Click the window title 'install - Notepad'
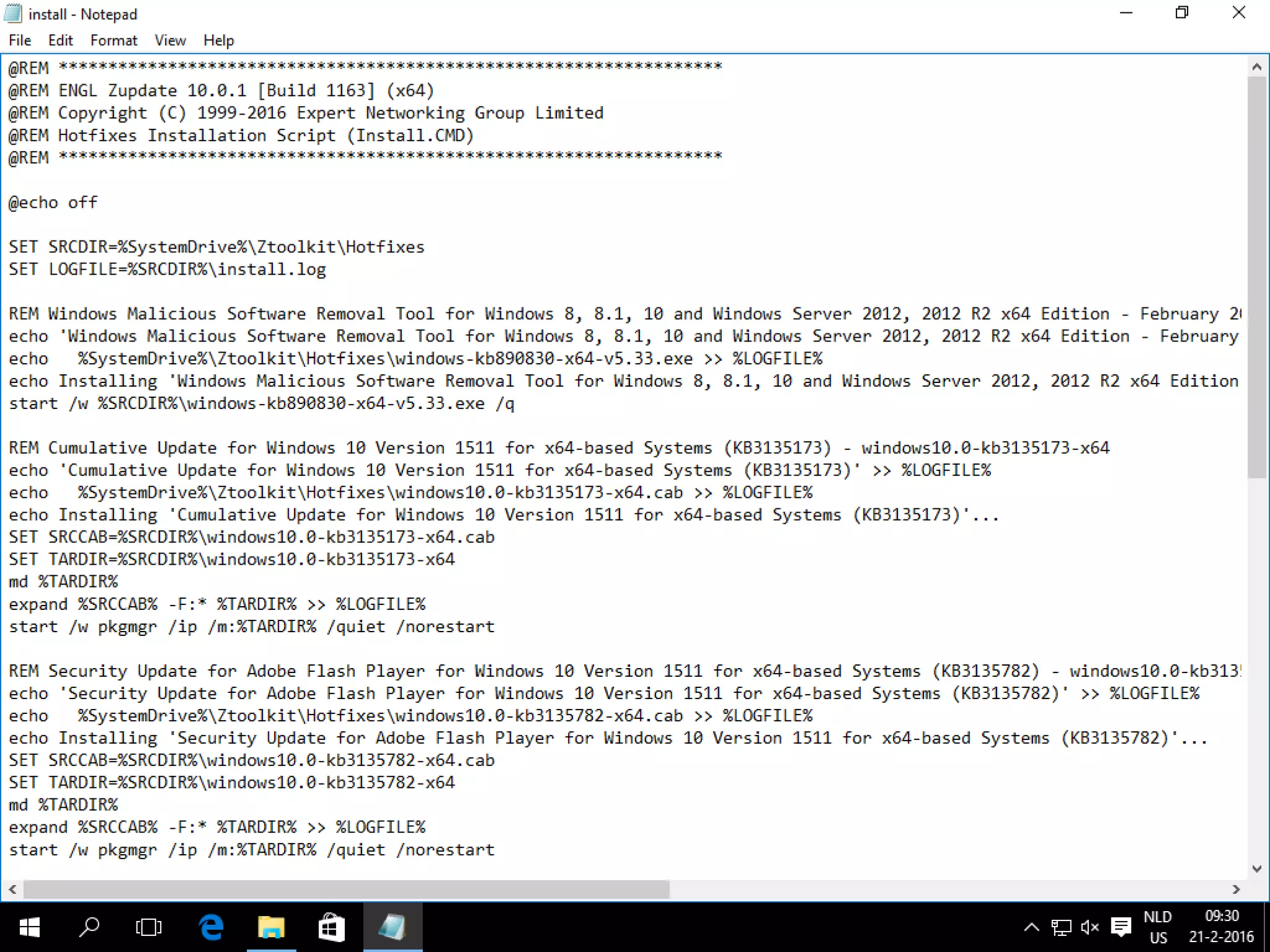Screen dimensions: 1270x952 pyautogui.click(x=83, y=14)
